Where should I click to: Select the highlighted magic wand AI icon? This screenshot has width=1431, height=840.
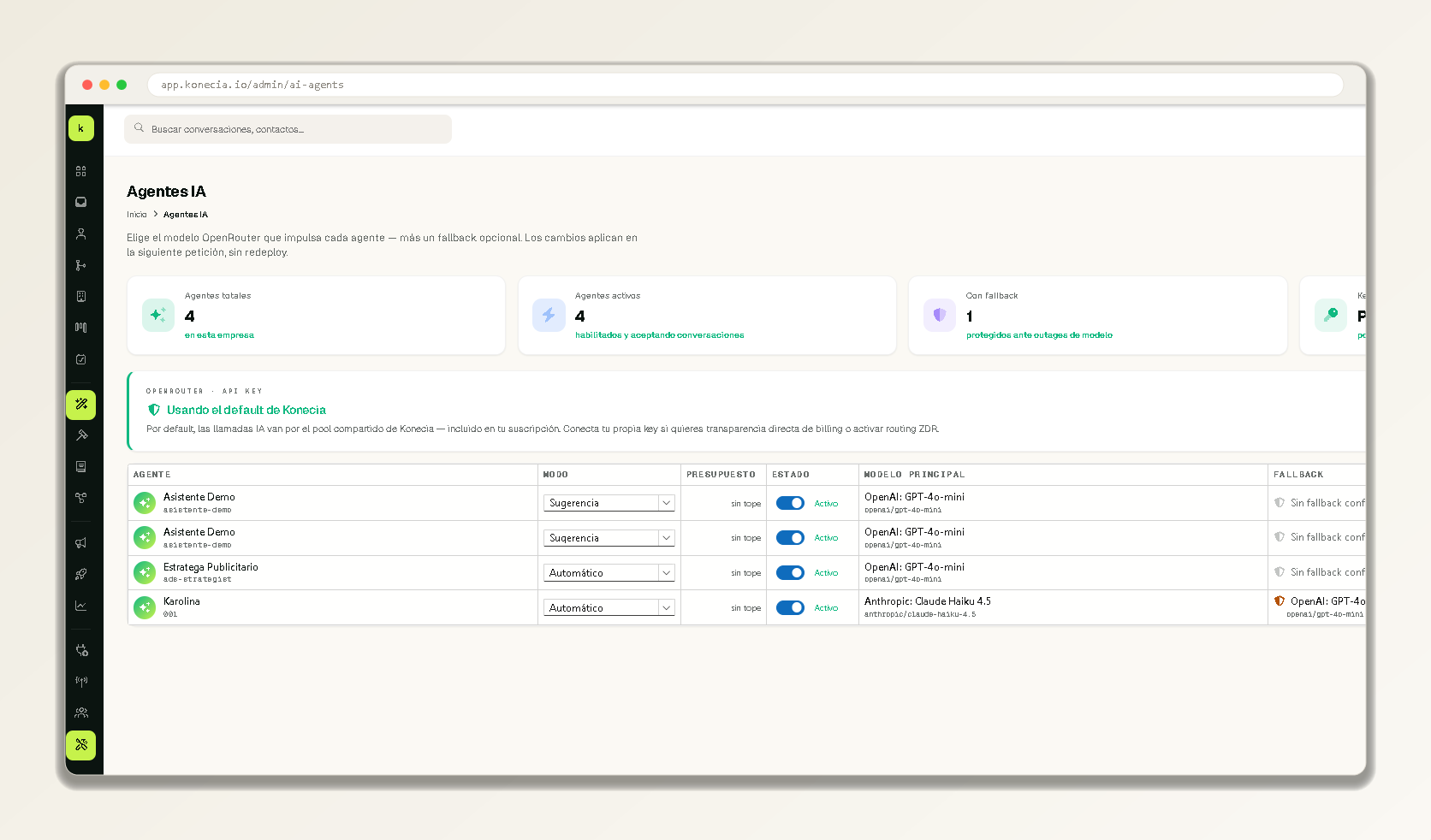(81, 405)
